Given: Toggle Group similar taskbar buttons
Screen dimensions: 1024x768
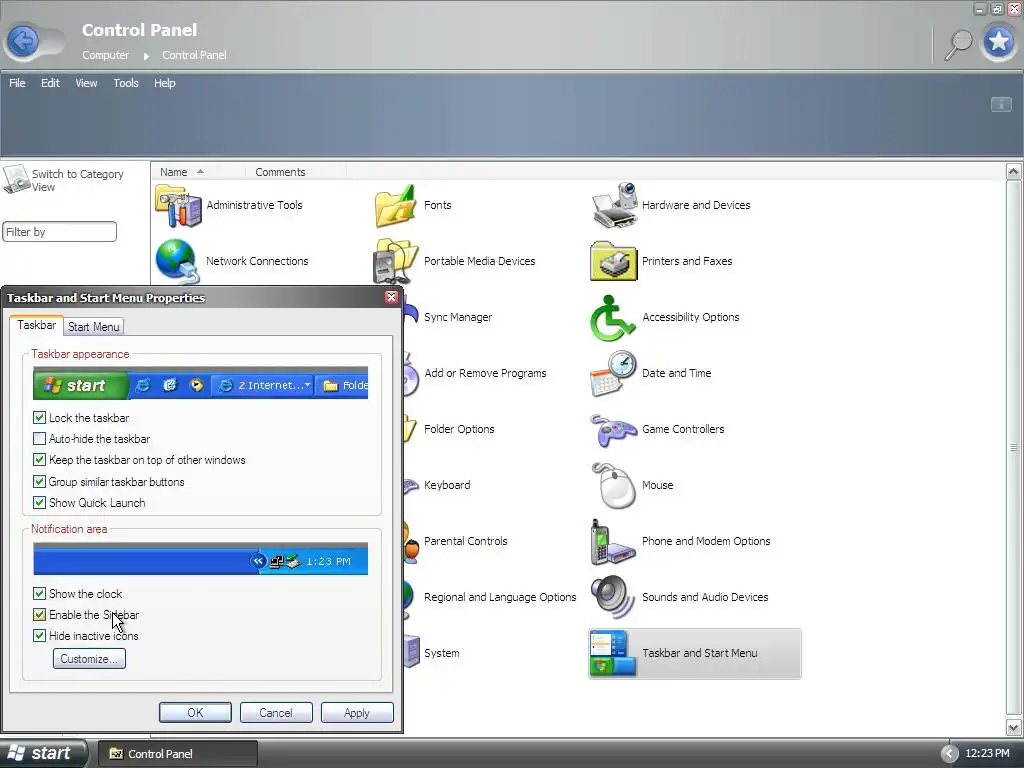Looking at the screenshot, I should point(39,482).
